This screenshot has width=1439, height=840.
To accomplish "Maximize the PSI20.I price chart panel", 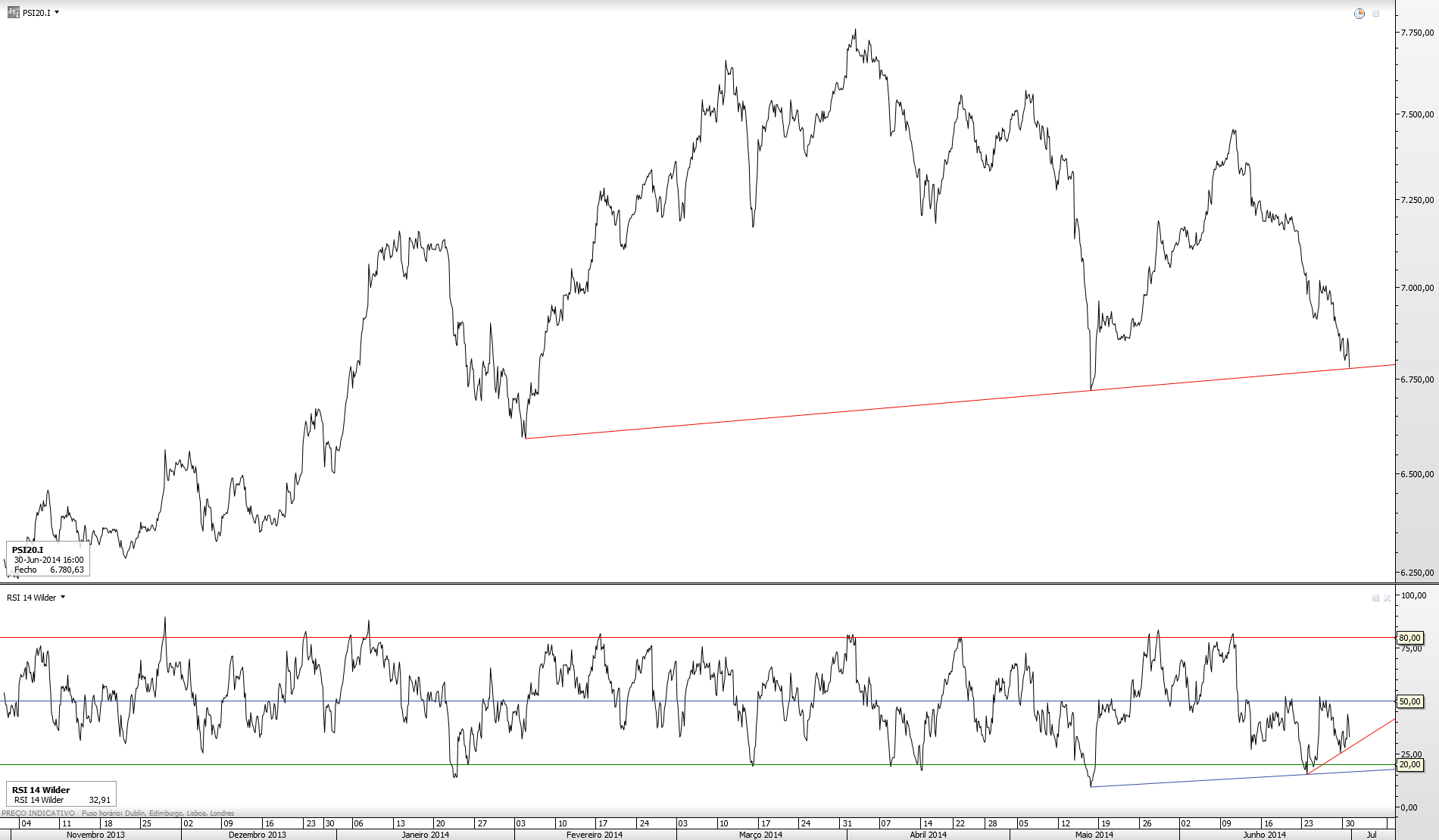I will (x=1376, y=13).
